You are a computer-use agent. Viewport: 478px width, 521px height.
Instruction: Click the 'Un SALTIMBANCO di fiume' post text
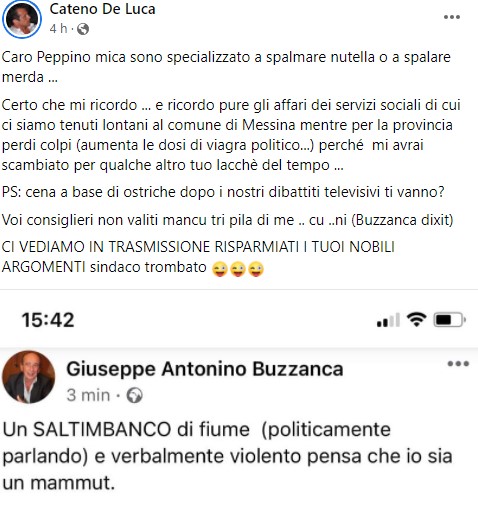click(x=227, y=456)
